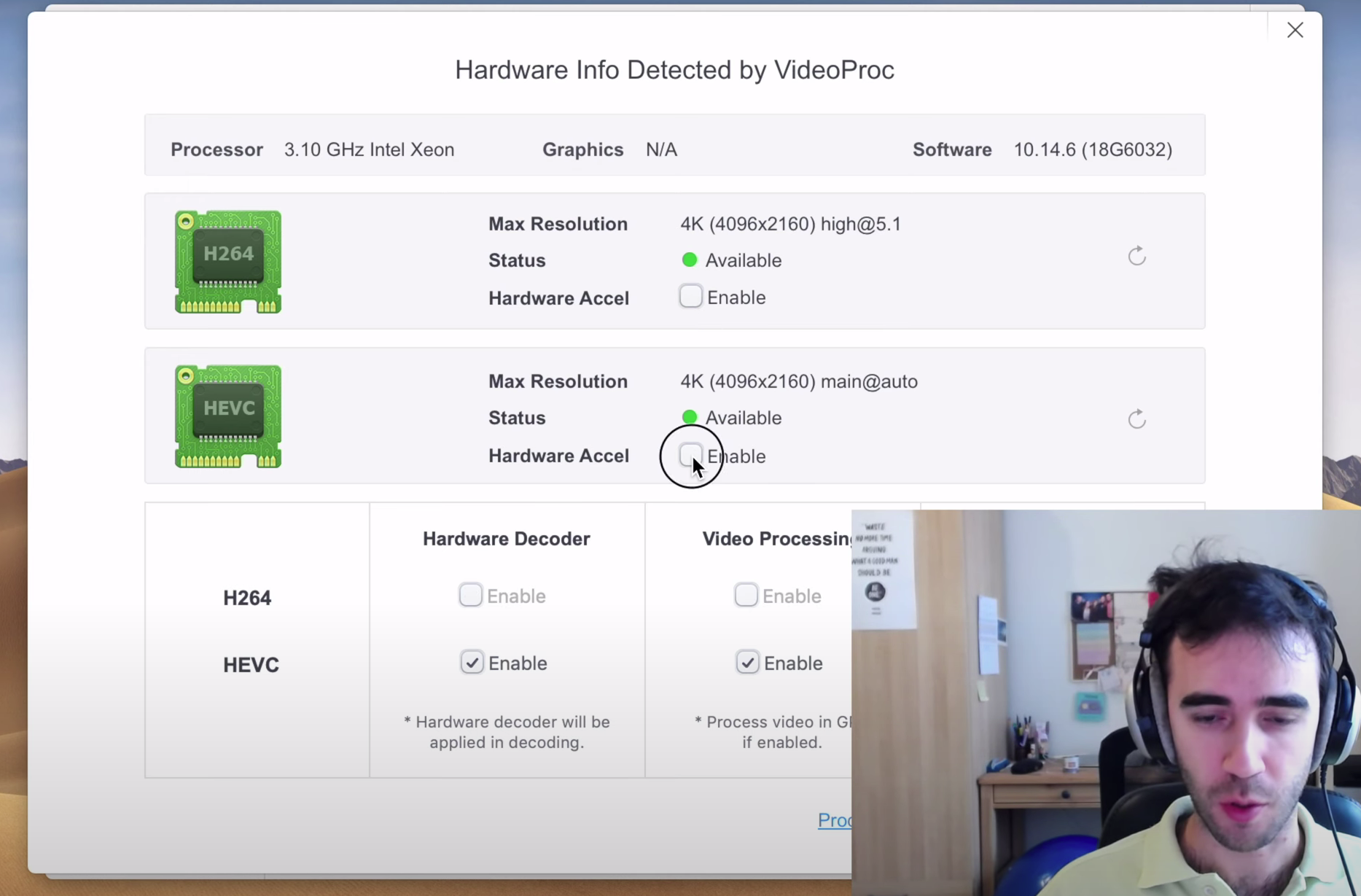Click the H264 chip icon
Screen dimensions: 1361x896
[x=228, y=262]
